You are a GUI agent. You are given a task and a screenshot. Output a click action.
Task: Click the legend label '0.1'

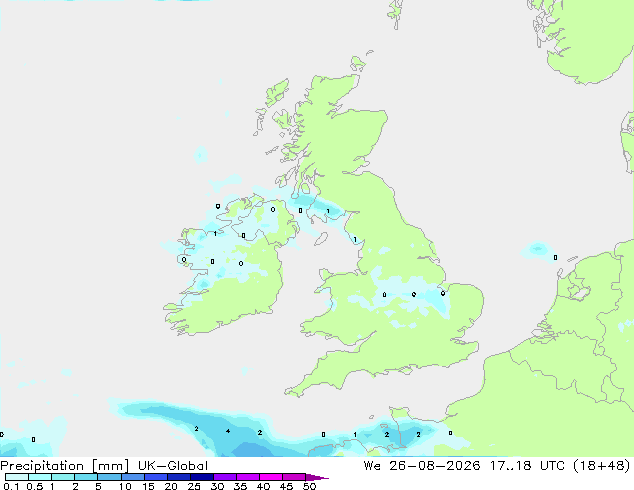(11, 486)
